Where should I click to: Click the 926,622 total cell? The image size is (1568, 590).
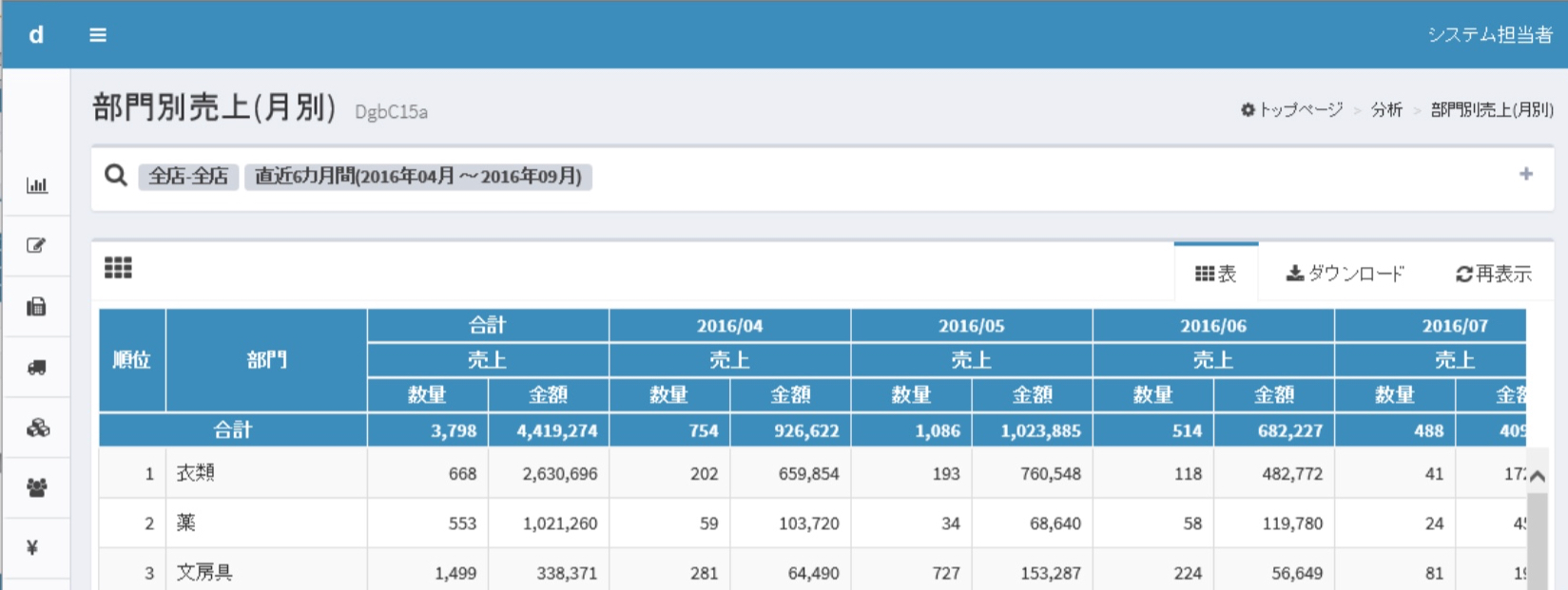[x=791, y=430]
